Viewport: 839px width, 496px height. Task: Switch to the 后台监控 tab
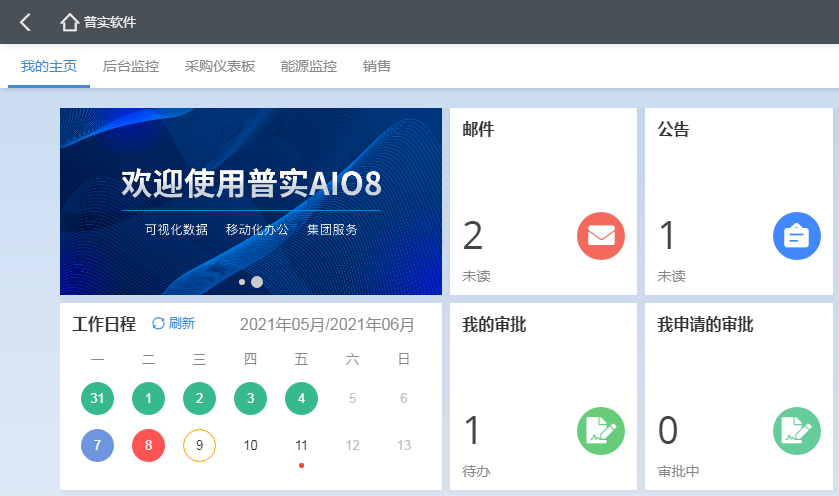(131, 67)
